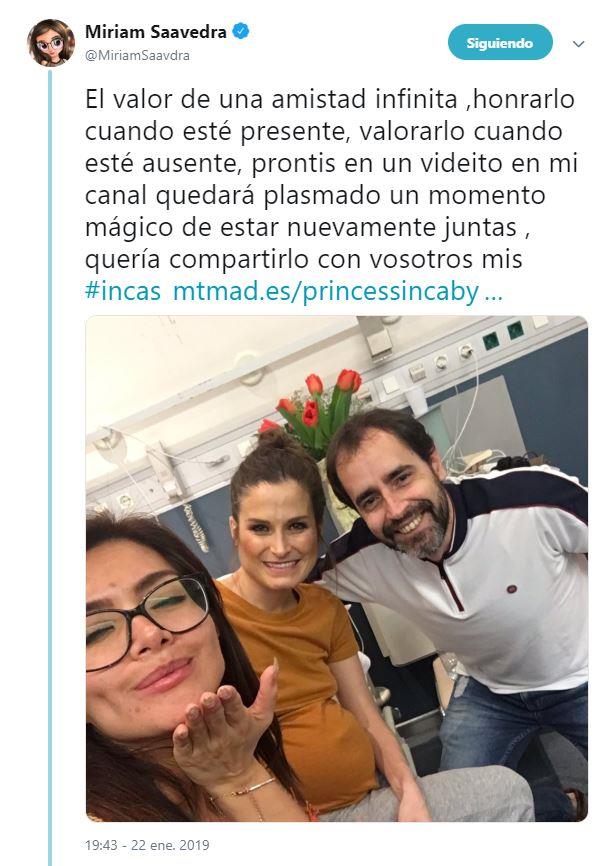Open the timestamp 19:43 - 22 ene. 2019

(147, 844)
